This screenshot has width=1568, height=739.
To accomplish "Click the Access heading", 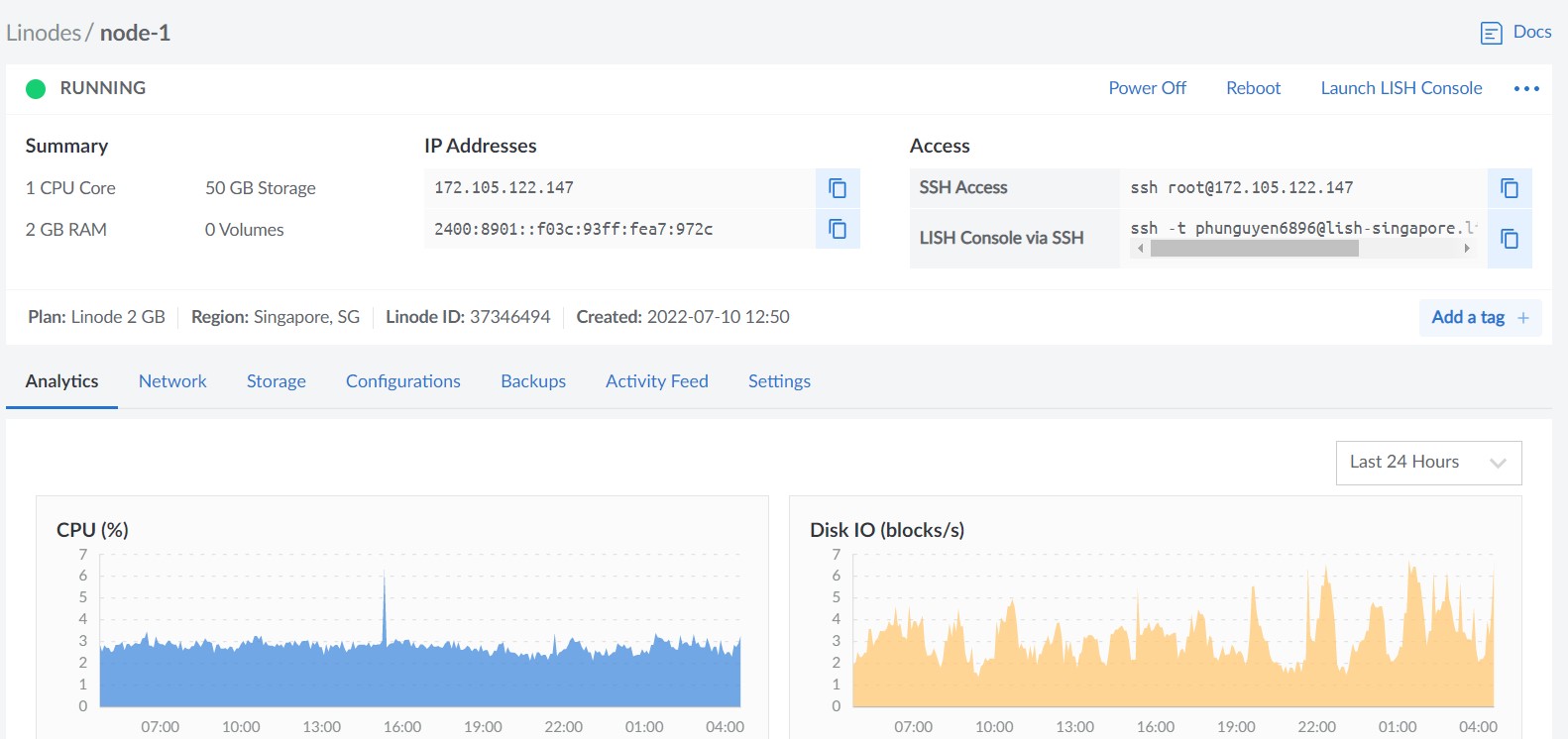I will [940, 146].
